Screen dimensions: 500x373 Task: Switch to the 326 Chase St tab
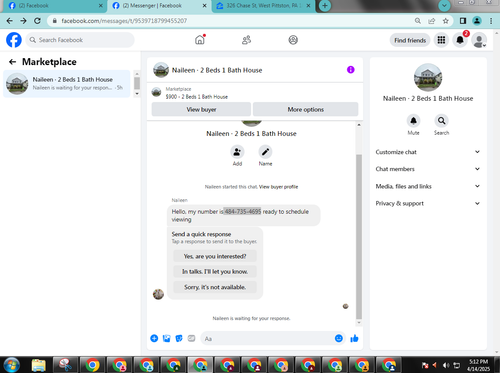click(263, 6)
